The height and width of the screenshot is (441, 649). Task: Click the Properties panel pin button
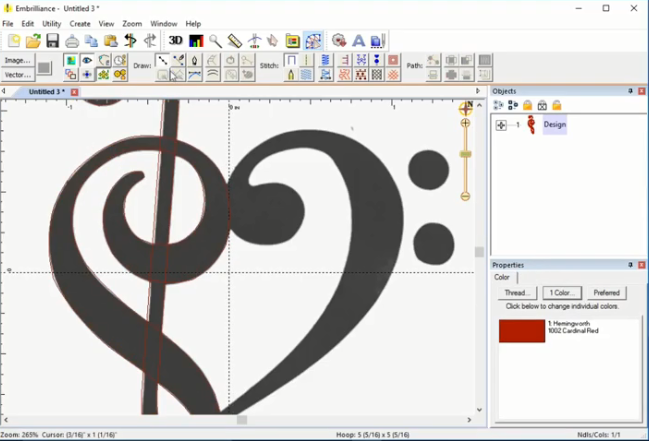pos(630,265)
